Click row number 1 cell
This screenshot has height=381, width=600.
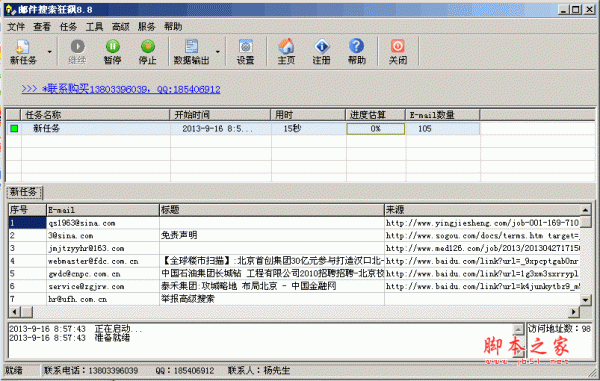28,223
